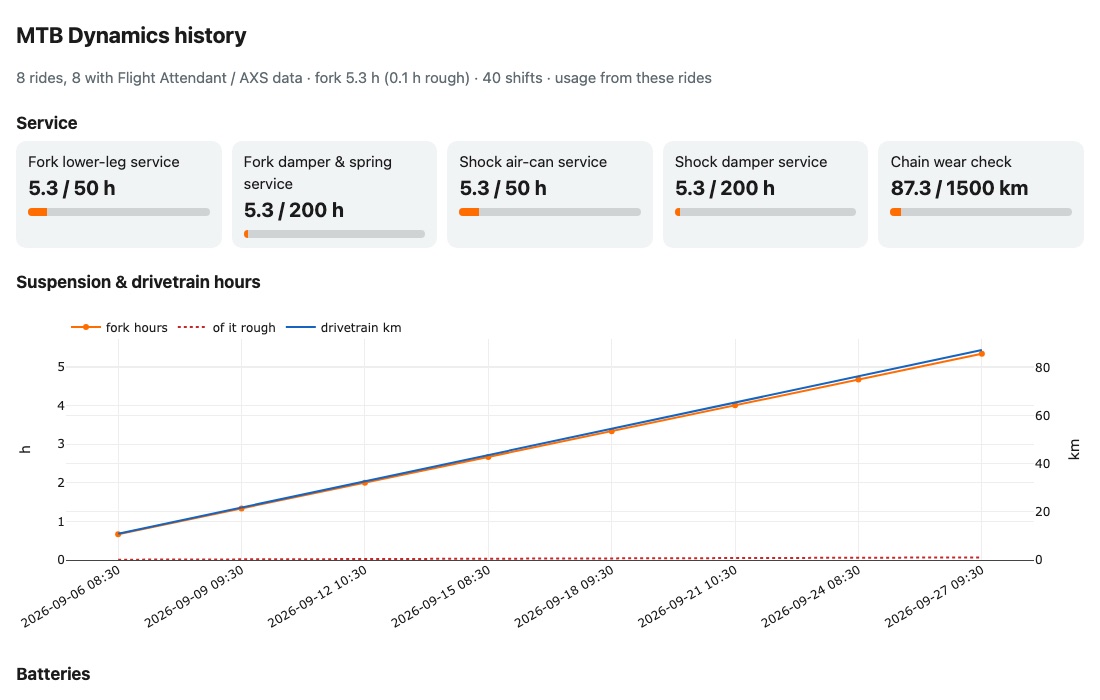Viewport: 1100px width, 700px height.
Task: Click '5.3 / 50 h' in Fork lower-leg card
Action: 72,188
